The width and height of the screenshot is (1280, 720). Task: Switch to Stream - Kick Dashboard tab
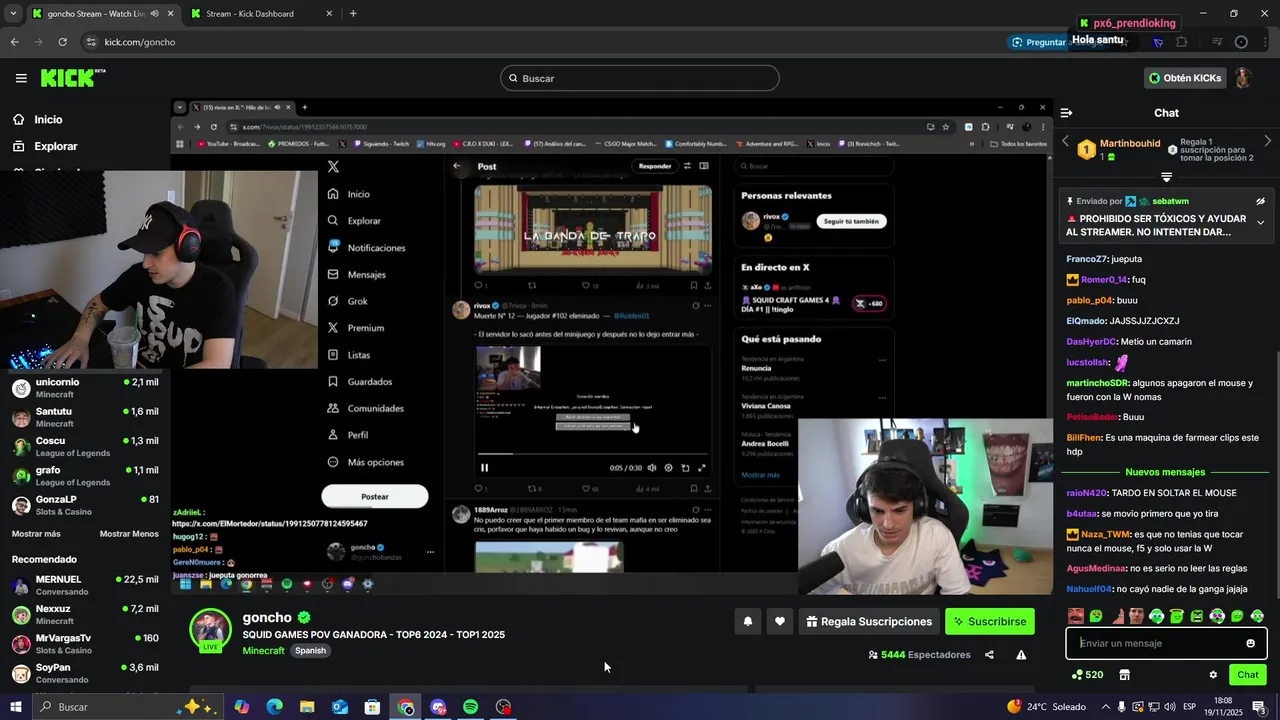[260, 14]
